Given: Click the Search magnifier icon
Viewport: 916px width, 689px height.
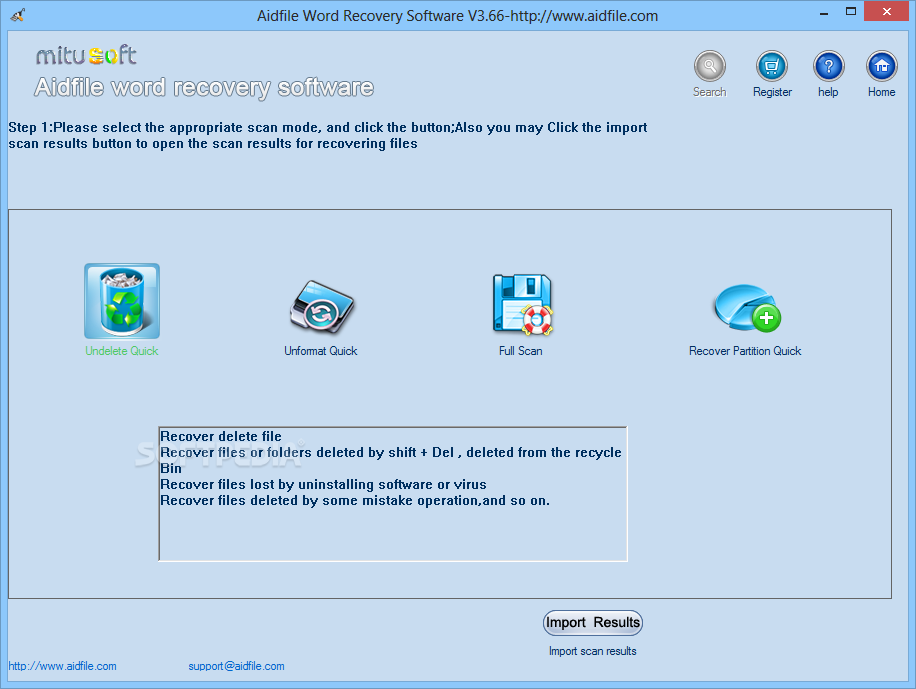Looking at the screenshot, I should coord(710,66).
